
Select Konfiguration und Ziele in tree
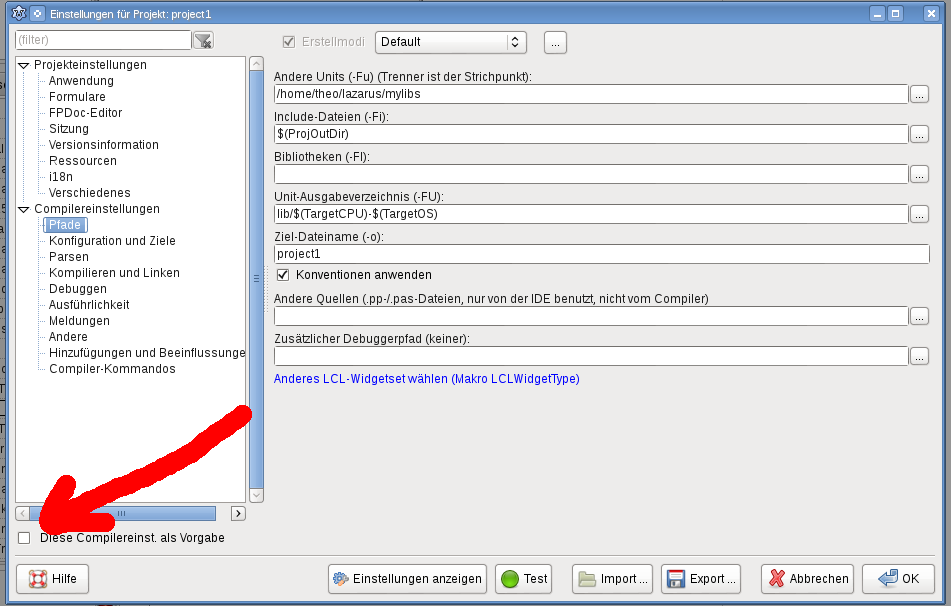pos(112,241)
